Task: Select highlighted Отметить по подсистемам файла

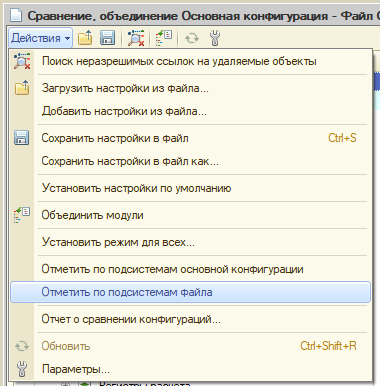Action: pyautogui.click(x=191, y=292)
